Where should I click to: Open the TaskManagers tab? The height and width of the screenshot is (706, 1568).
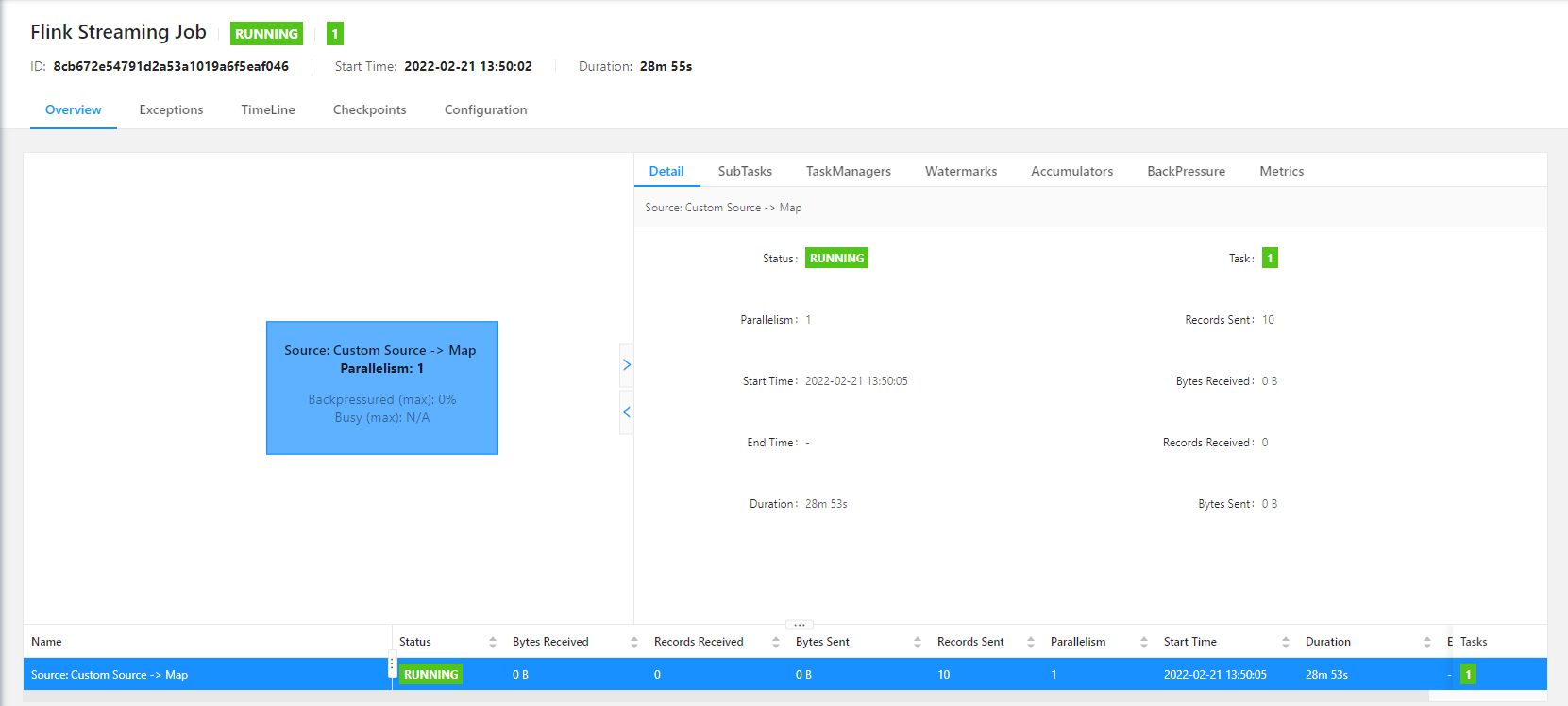[x=849, y=171]
